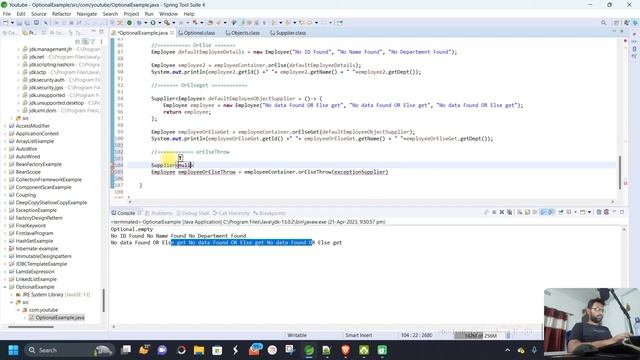640x360 pixels.
Task: Click in the Windows taskbar Search box
Action: (68, 350)
